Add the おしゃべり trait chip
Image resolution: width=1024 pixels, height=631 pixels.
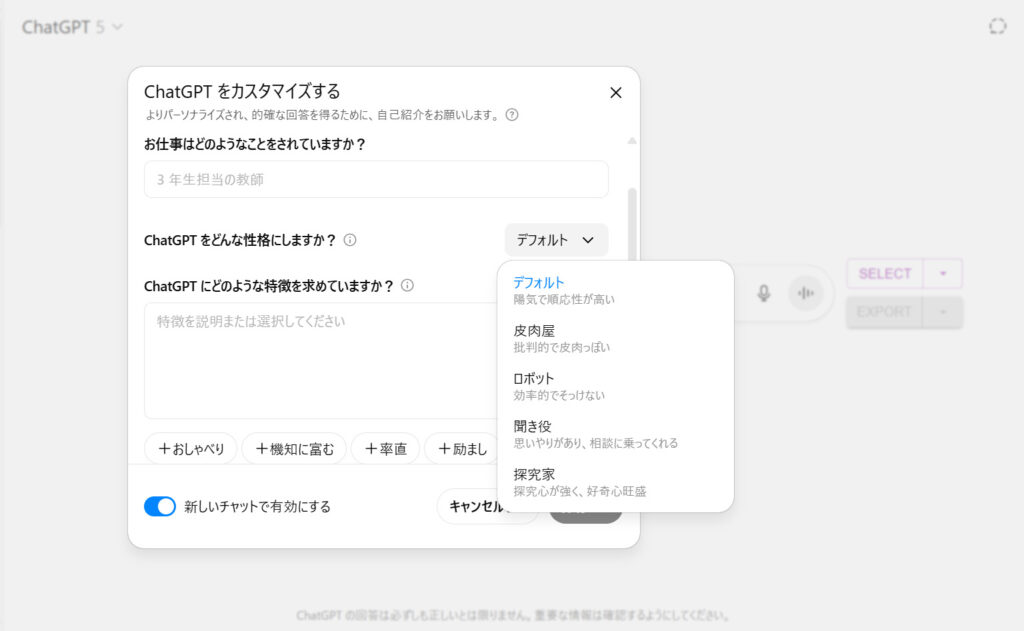coord(191,449)
